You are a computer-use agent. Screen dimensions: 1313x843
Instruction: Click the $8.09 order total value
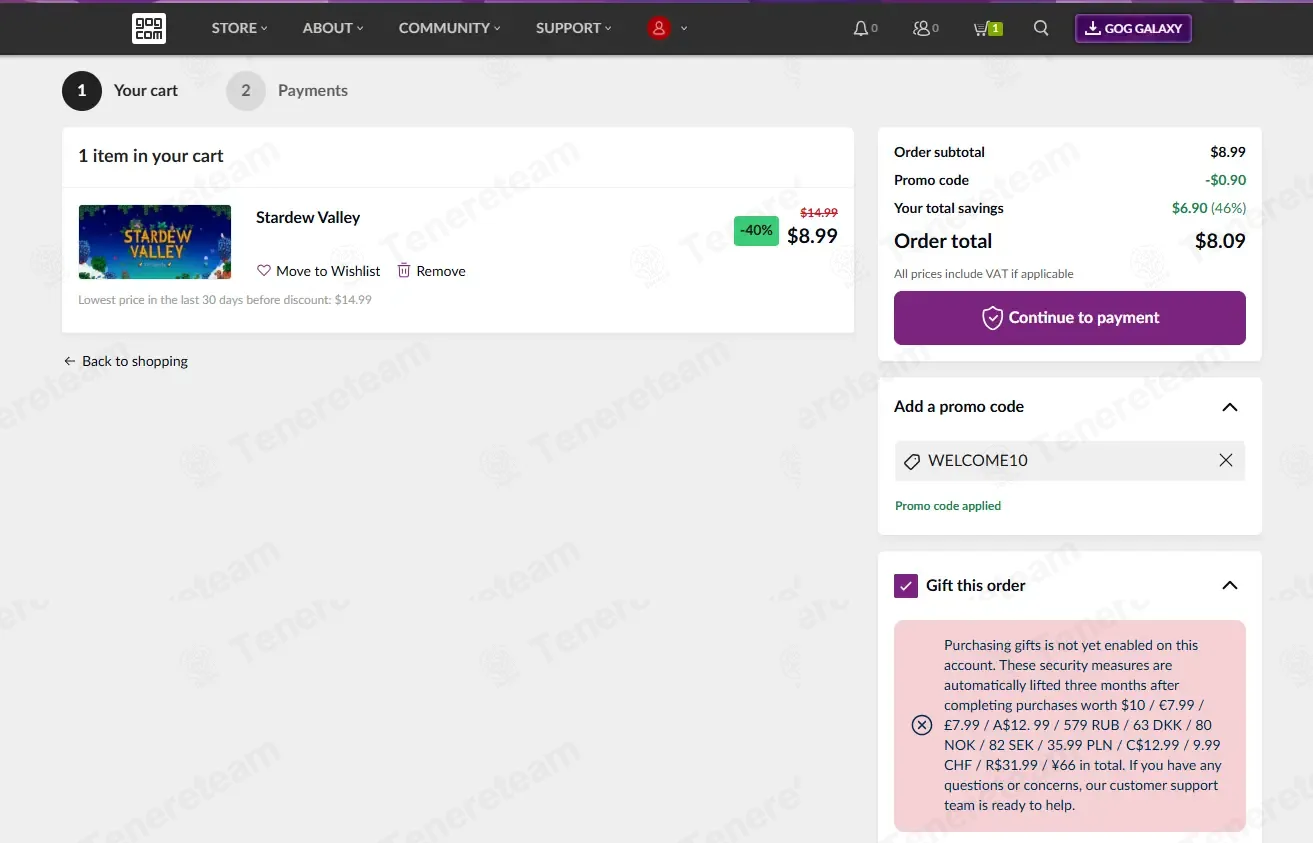(x=1220, y=241)
